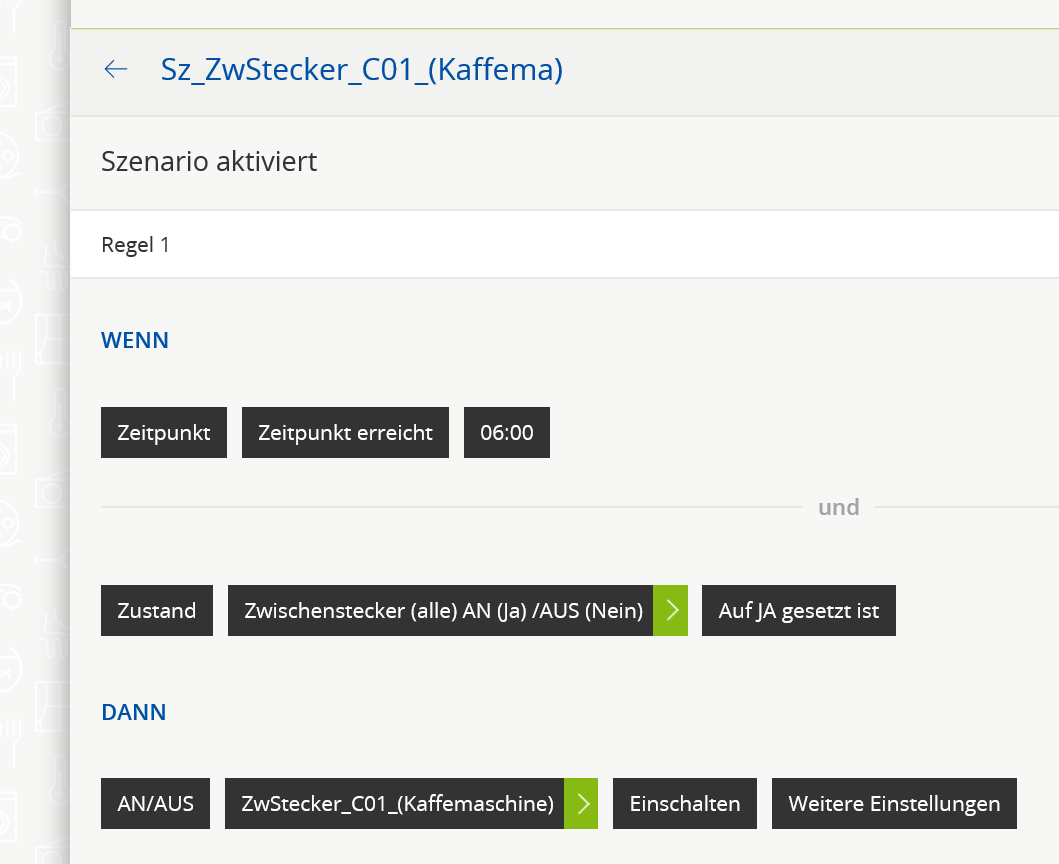
Task: Click the DANN section heading
Action: pyautogui.click(x=133, y=712)
